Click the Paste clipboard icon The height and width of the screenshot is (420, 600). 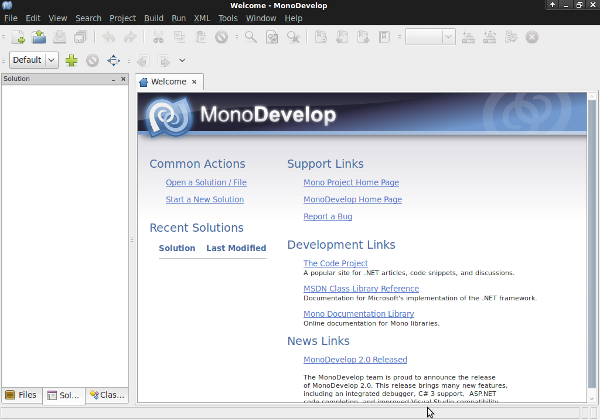point(201,37)
